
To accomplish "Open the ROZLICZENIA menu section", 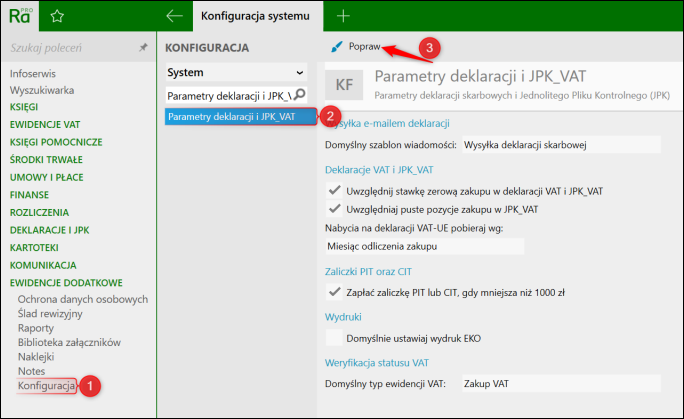I will [x=39, y=212].
